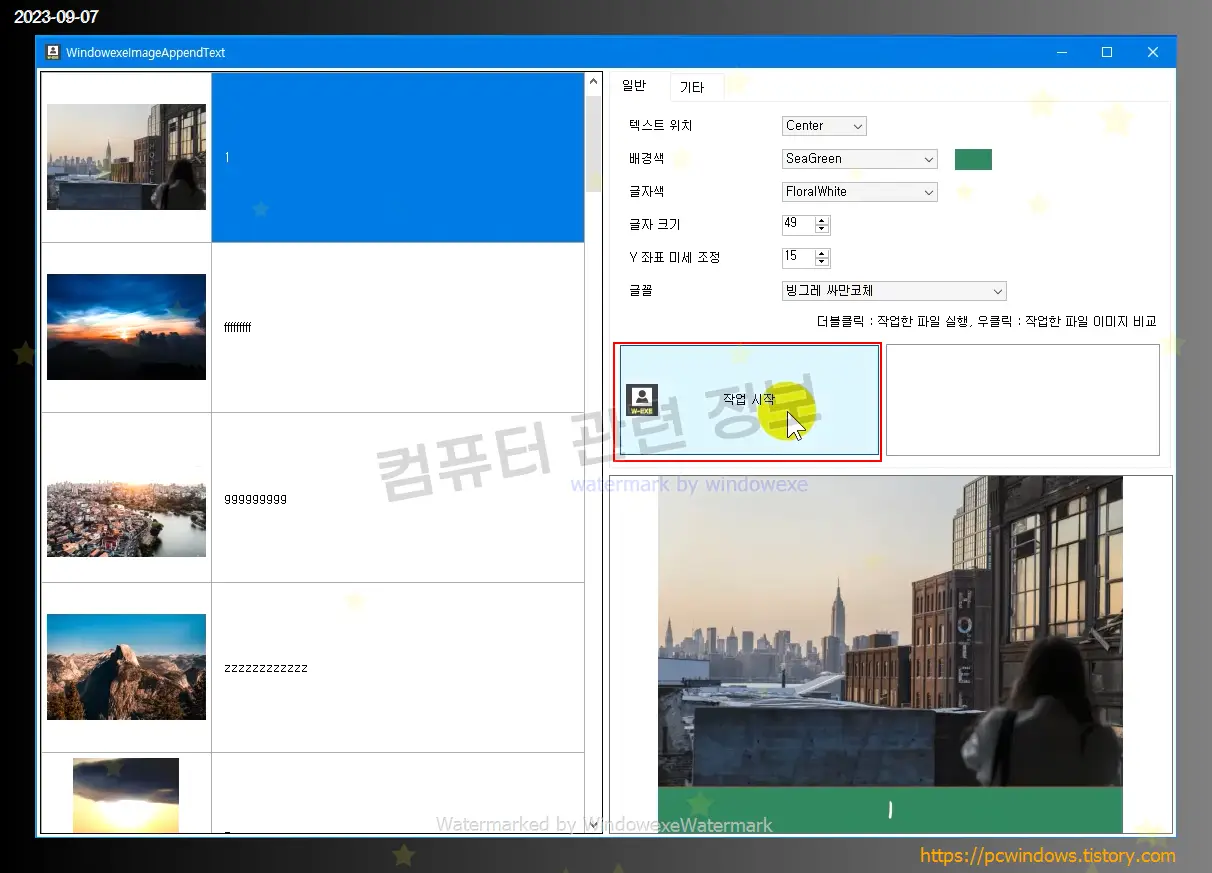1212x873 pixels.
Task: Click the empty results list box
Action: (1022, 400)
